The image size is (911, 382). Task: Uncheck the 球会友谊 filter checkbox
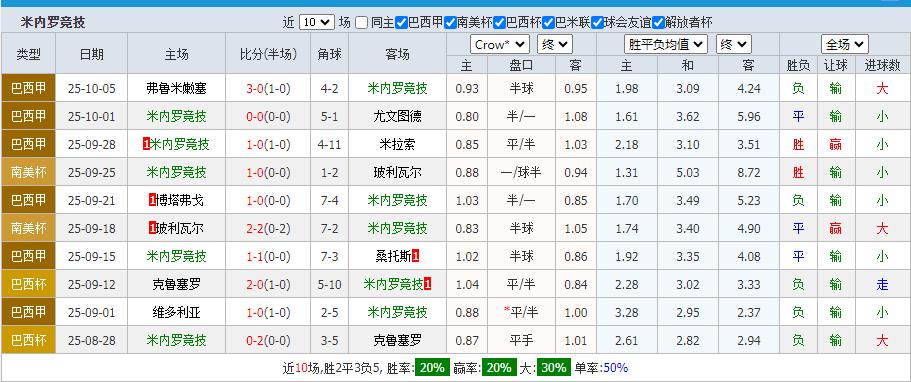click(x=597, y=23)
